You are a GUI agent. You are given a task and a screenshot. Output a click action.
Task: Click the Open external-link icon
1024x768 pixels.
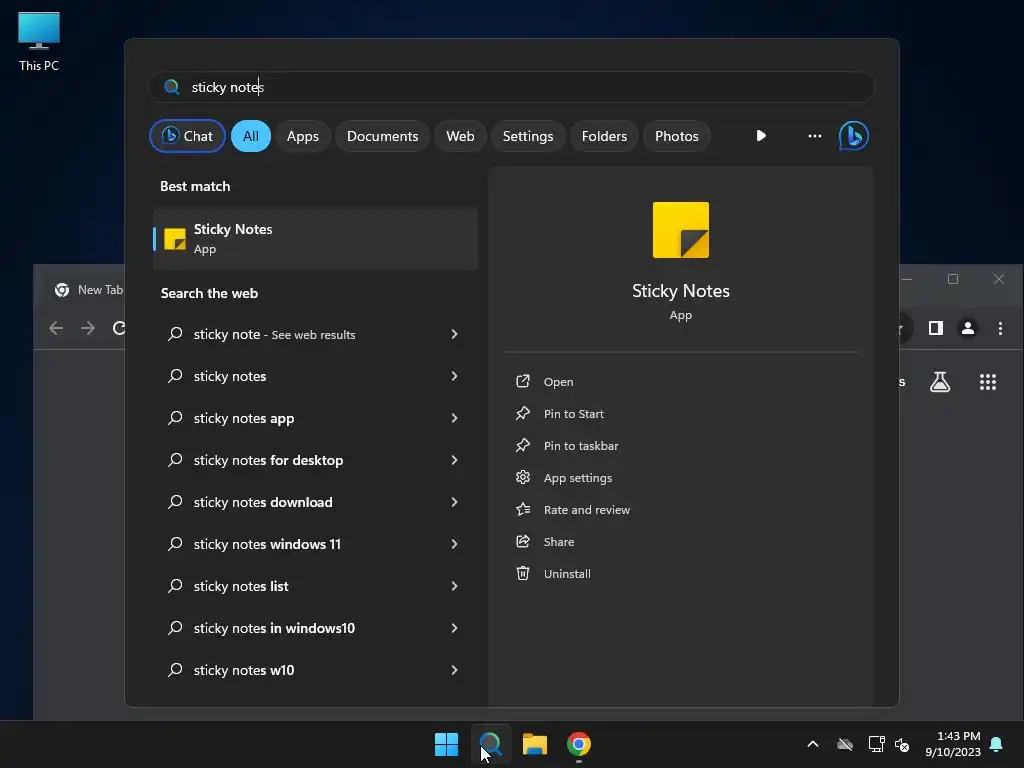pyautogui.click(x=522, y=381)
